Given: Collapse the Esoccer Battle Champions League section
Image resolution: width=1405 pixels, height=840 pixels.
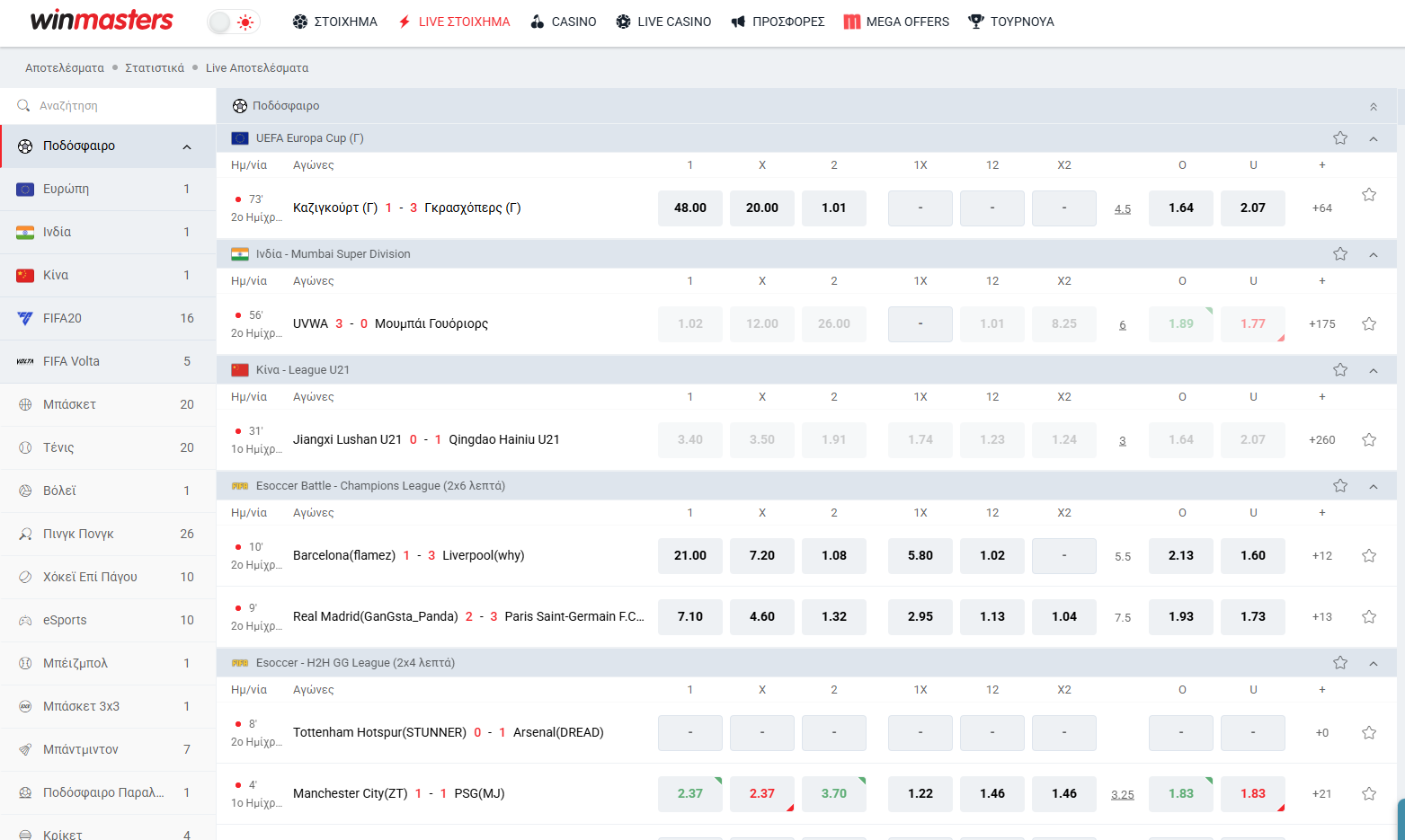Looking at the screenshot, I should click(x=1373, y=485).
